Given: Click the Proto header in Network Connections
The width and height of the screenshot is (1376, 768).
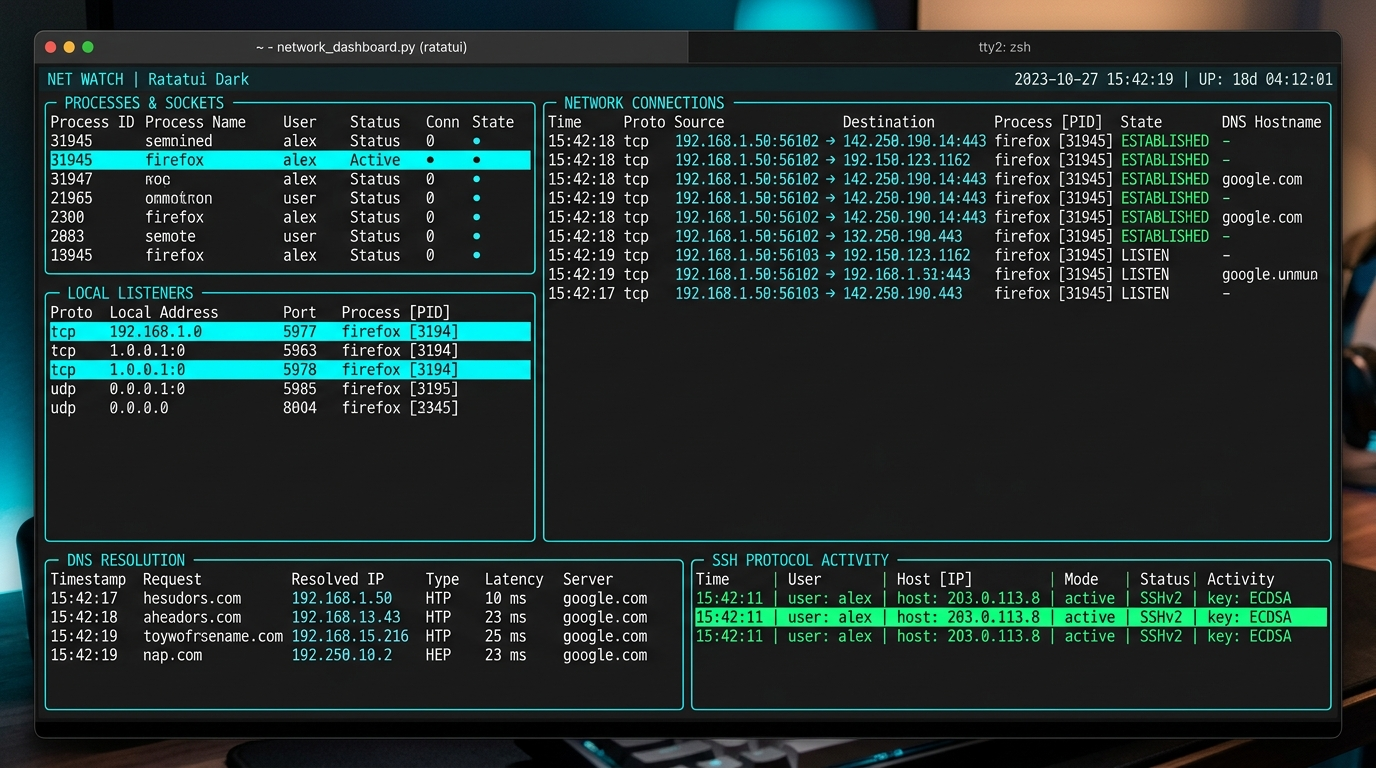Looking at the screenshot, I should [x=644, y=122].
